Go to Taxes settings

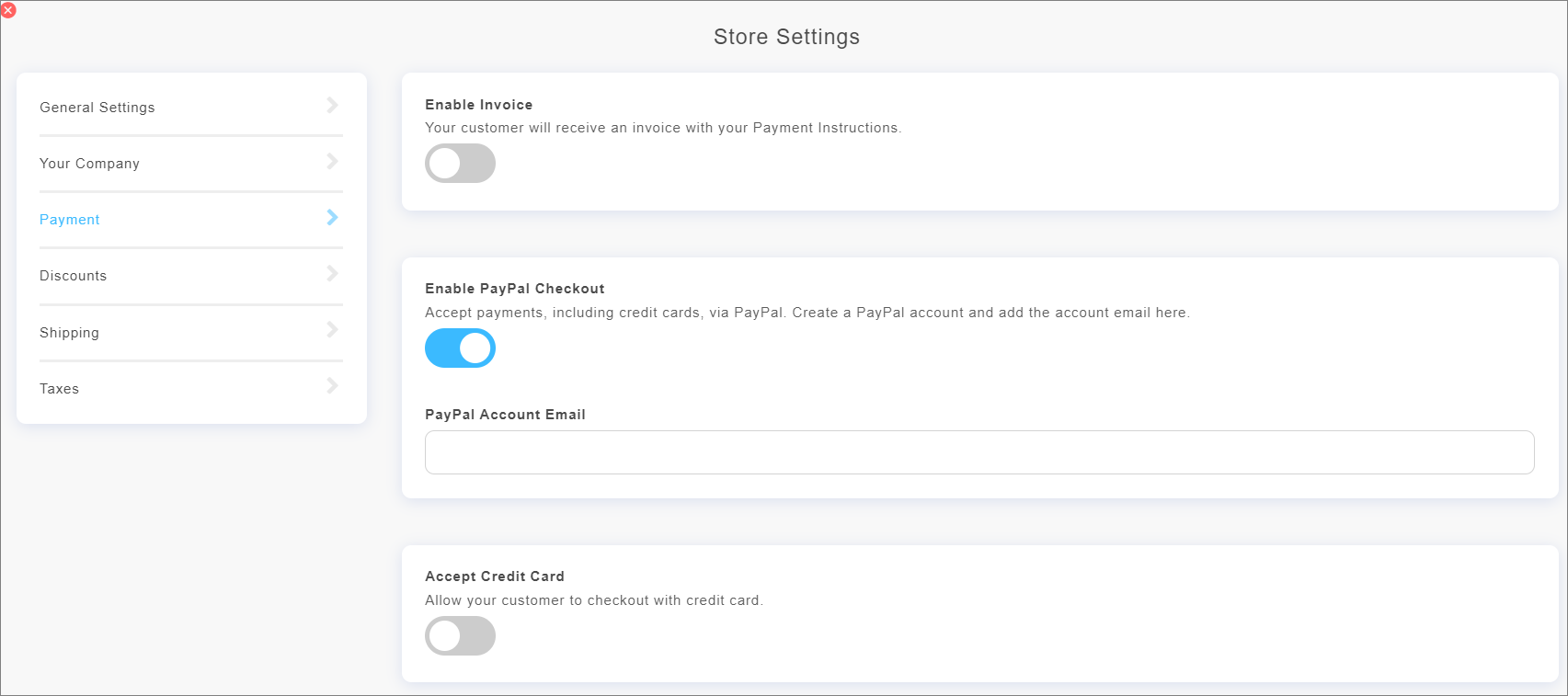(x=59, y=388)
